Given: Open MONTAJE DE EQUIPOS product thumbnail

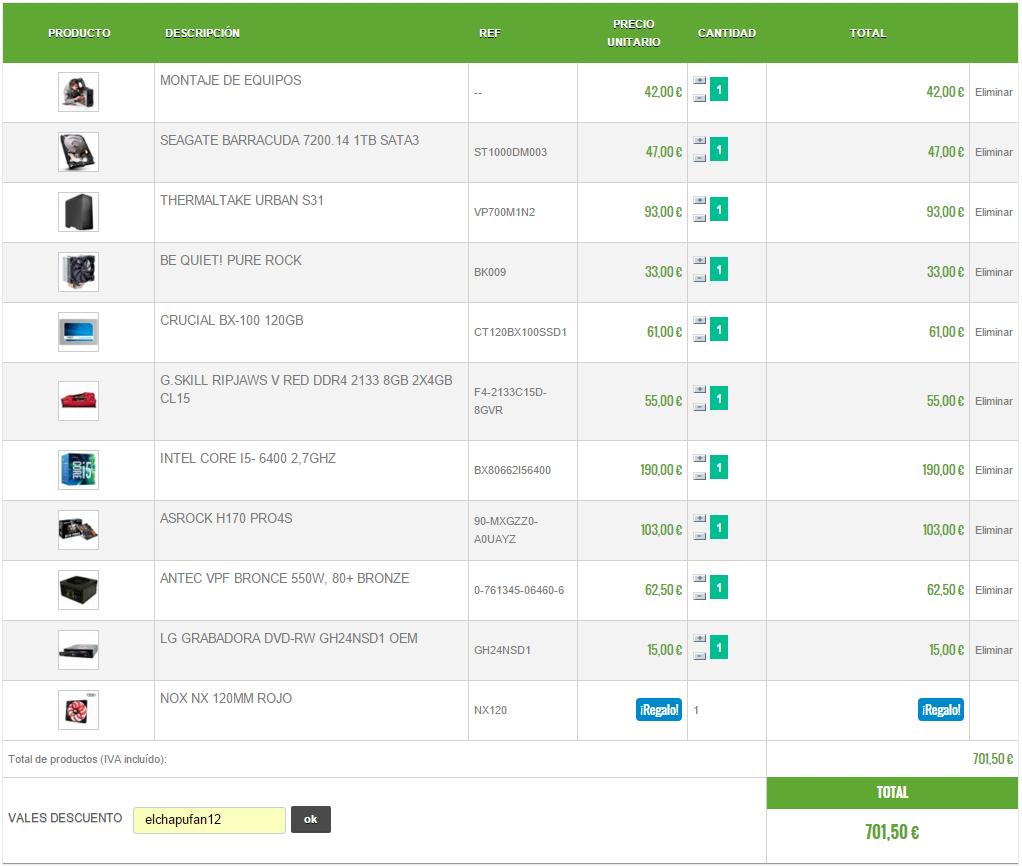Looking at the screenshot, I should click(x=78, y=92).
